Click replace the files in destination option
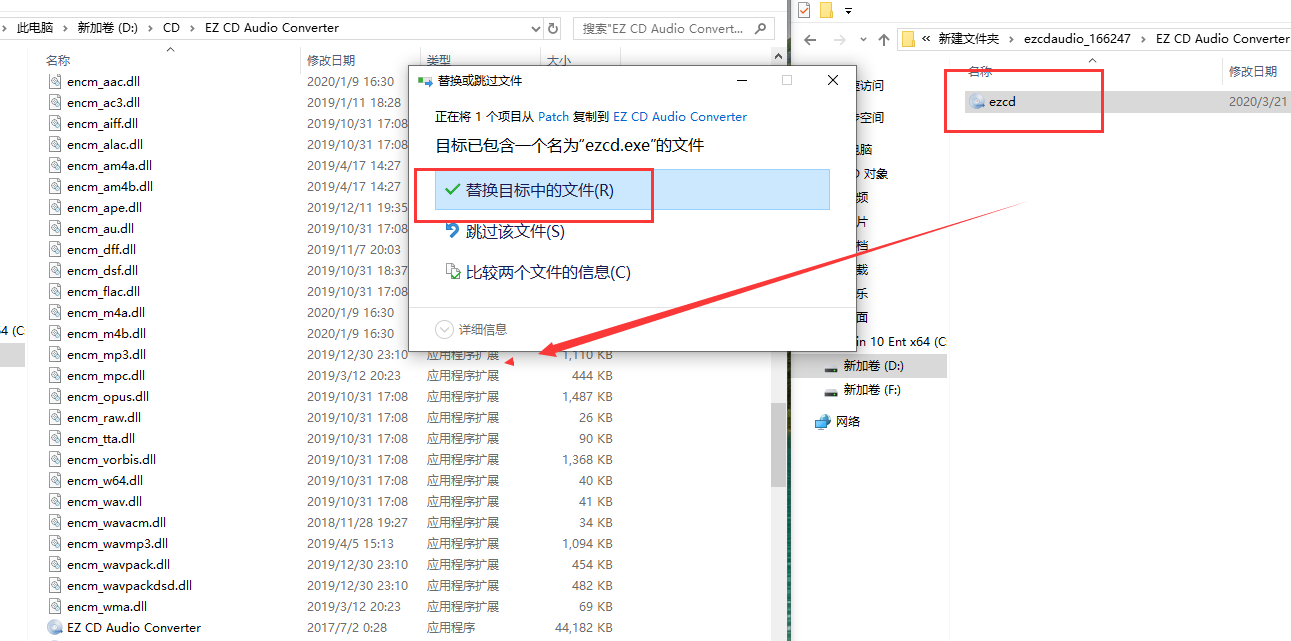This screenshot has width=1291, height=641. click(x=632, y=190)
